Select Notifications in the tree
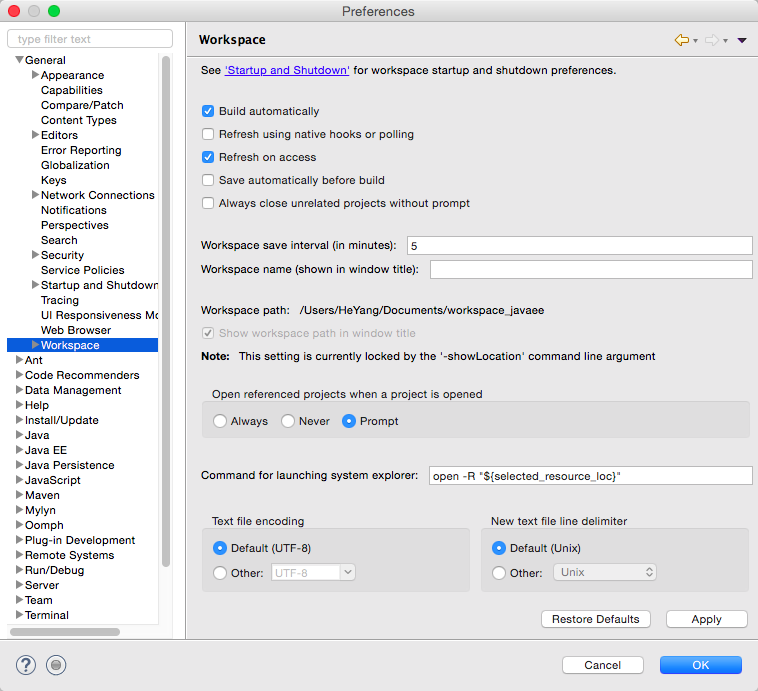758x691 pixels. pyautogui.click(x=73, y=210)
